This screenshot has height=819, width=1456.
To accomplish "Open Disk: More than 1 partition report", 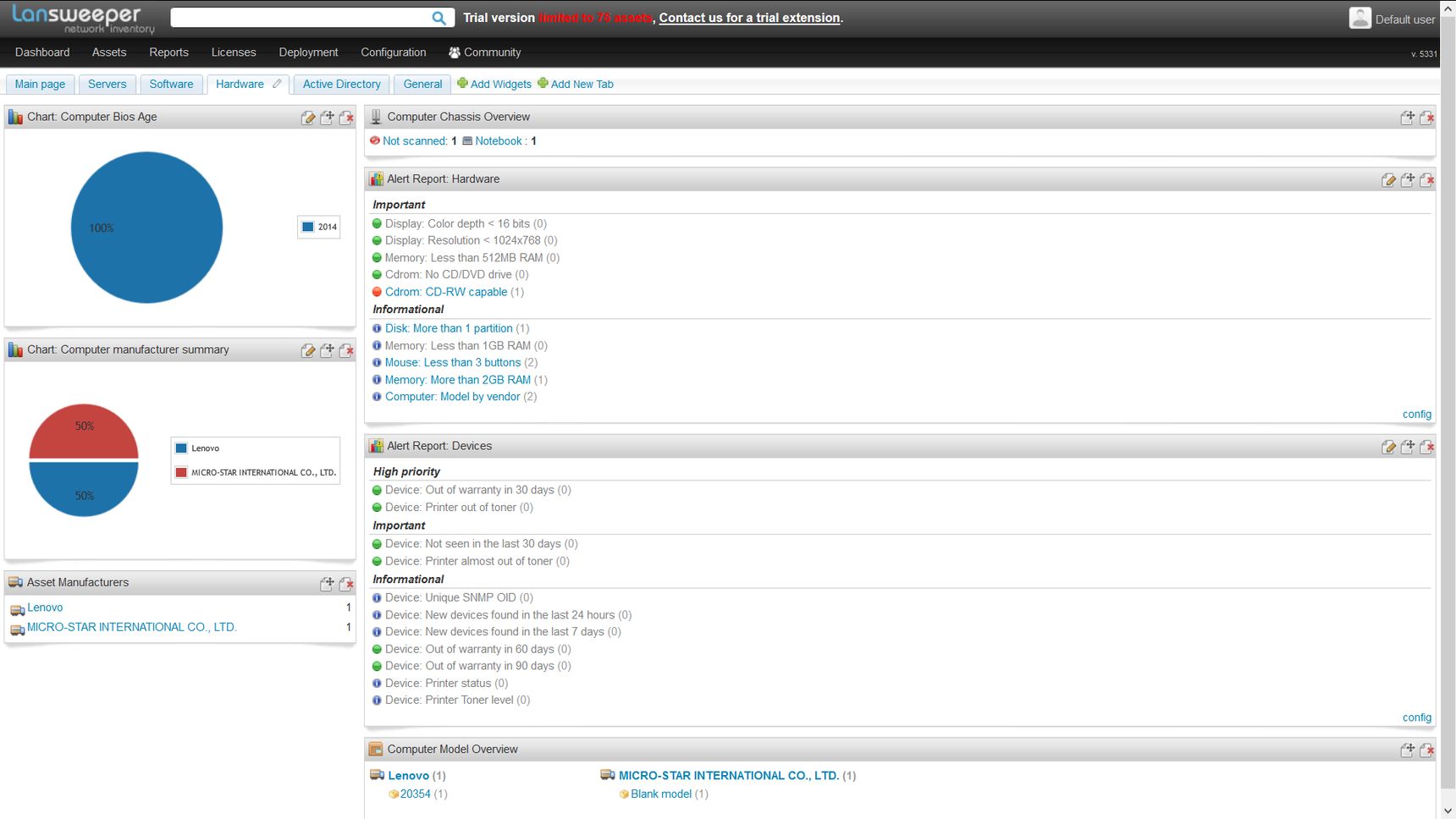I will pos(449,328).
